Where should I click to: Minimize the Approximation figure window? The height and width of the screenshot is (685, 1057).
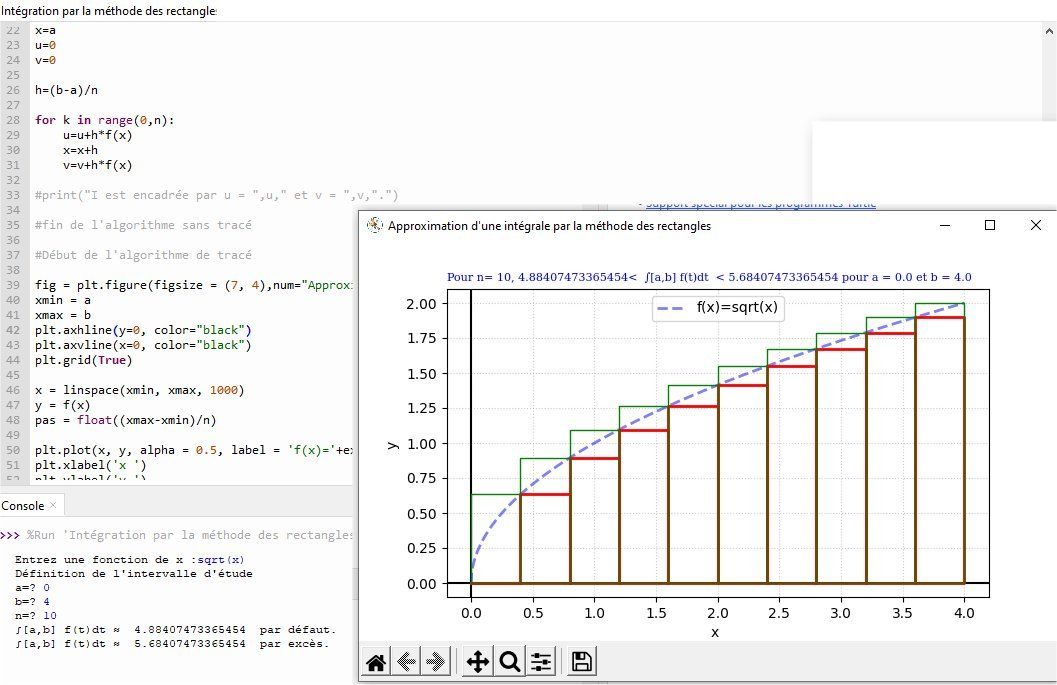[944, 226]
